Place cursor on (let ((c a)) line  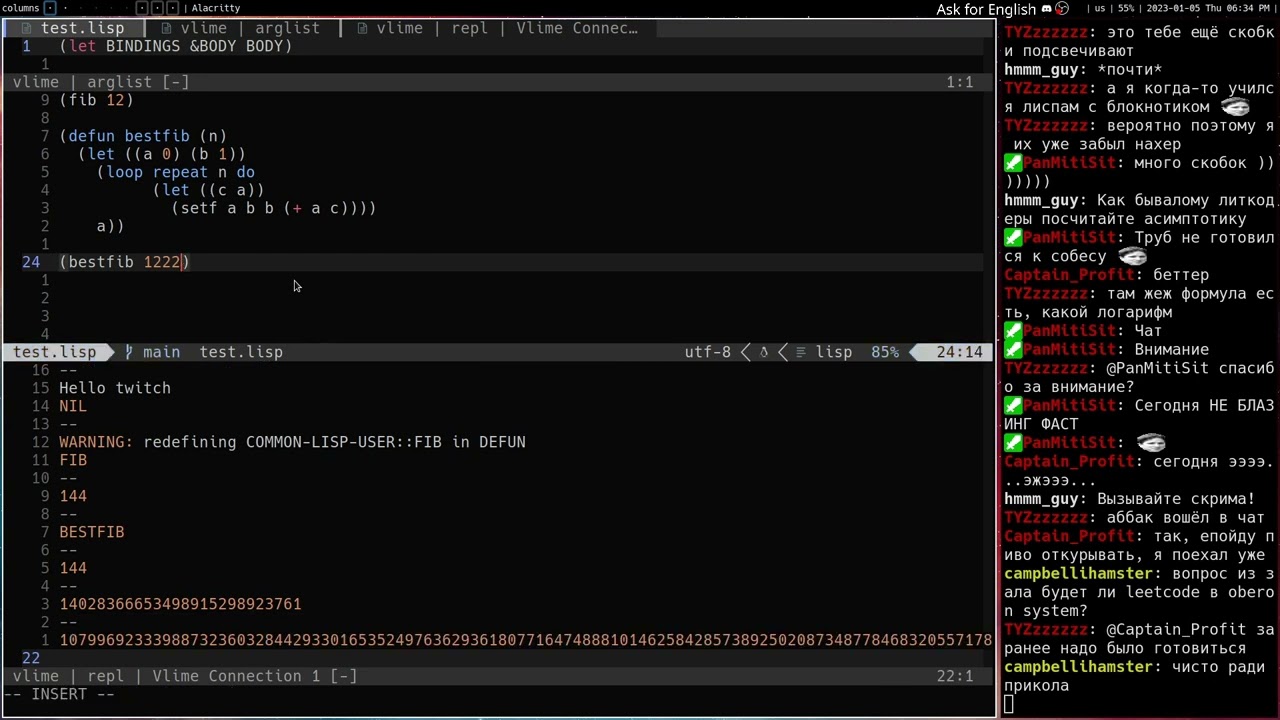pos(209,190)
